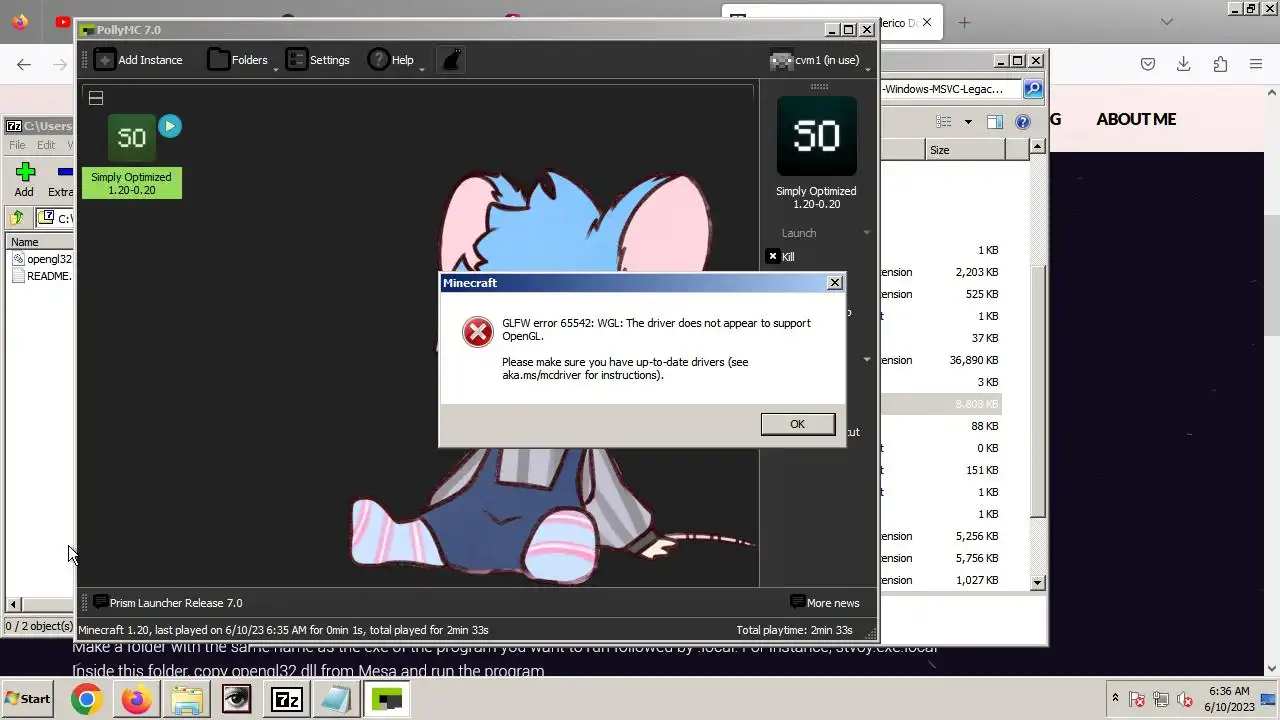Screen dimensions: 1280x720
Task: Collapse the instance group toggle
Action: (x=96, y=98)
